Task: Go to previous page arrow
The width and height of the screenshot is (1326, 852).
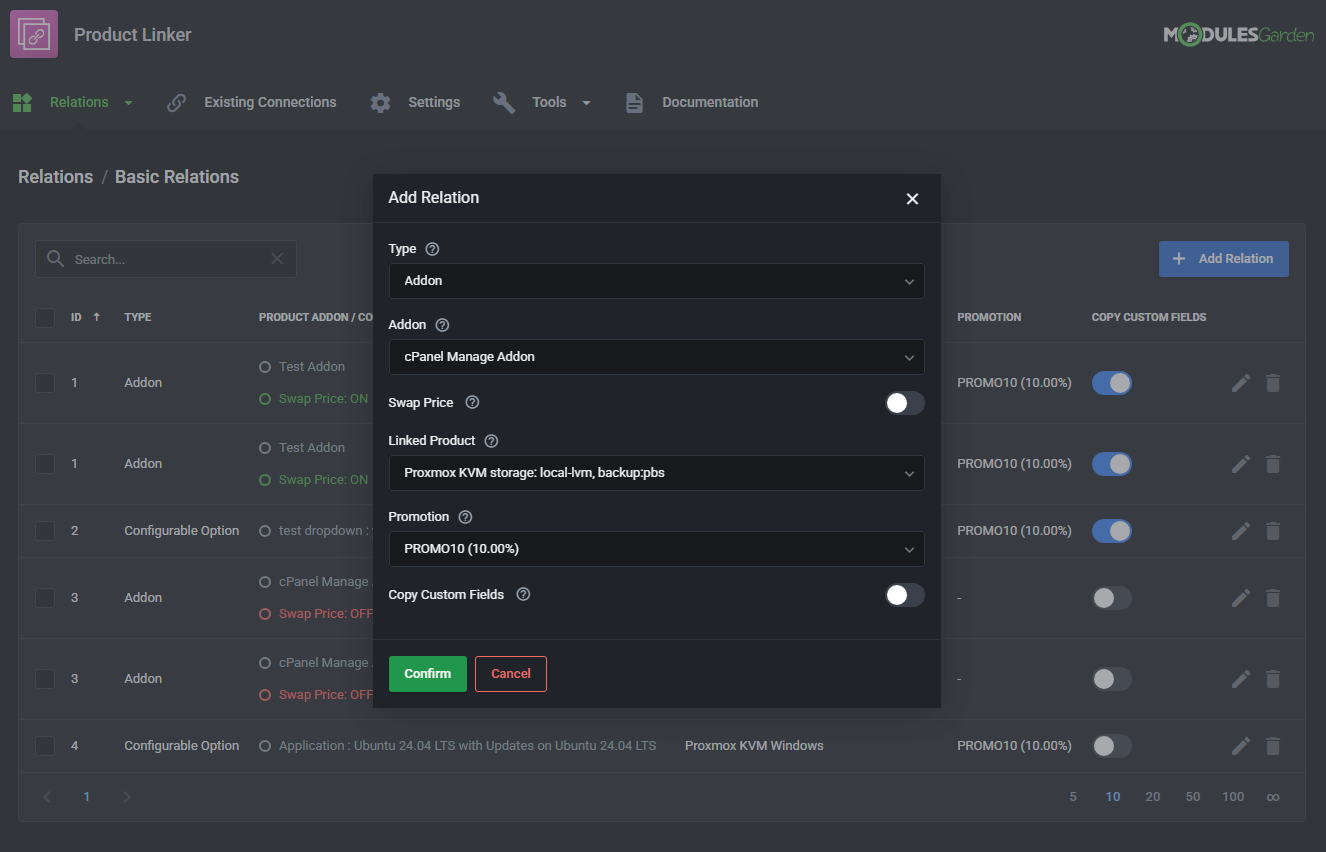Action: pos(47,797)
